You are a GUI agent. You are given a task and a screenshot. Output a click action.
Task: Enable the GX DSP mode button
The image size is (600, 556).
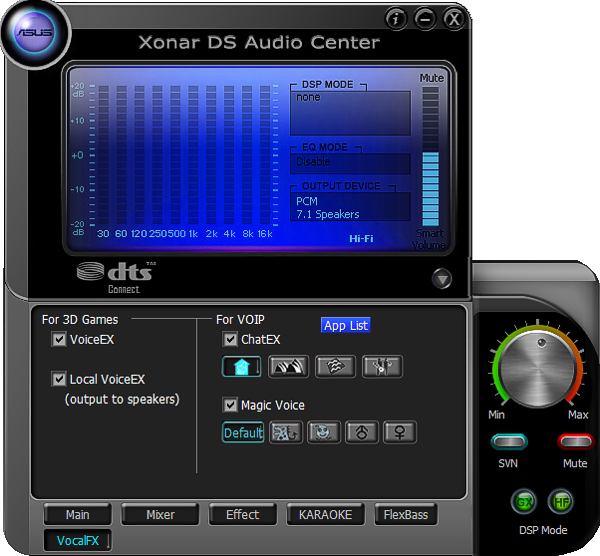tap(524, 501)
